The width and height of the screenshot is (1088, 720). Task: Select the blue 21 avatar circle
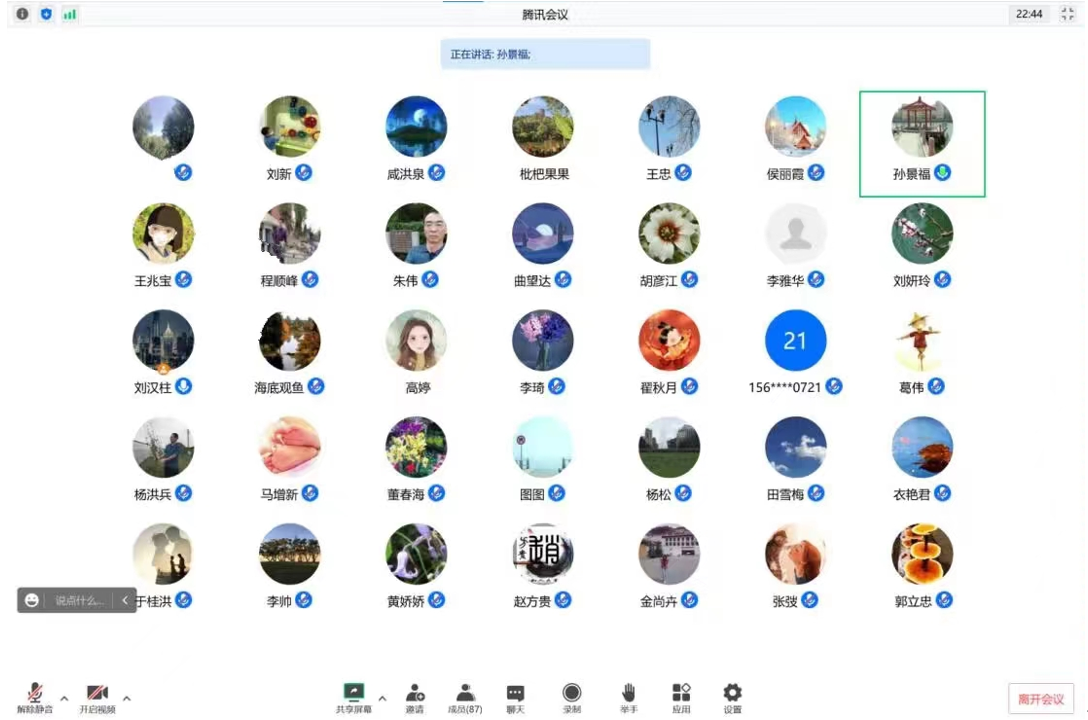click(796, 341)
